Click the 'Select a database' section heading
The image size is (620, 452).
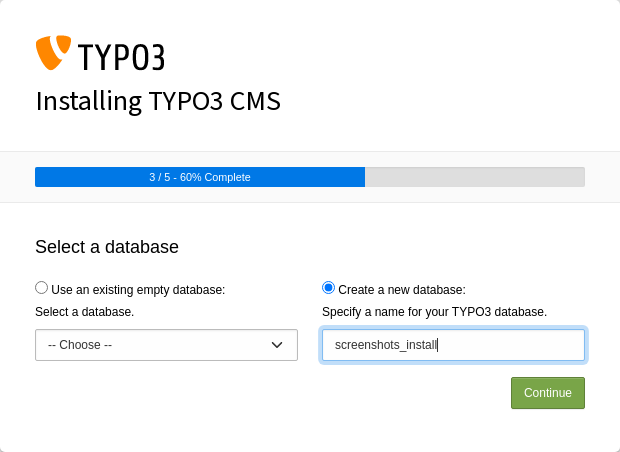pos(107,247)
